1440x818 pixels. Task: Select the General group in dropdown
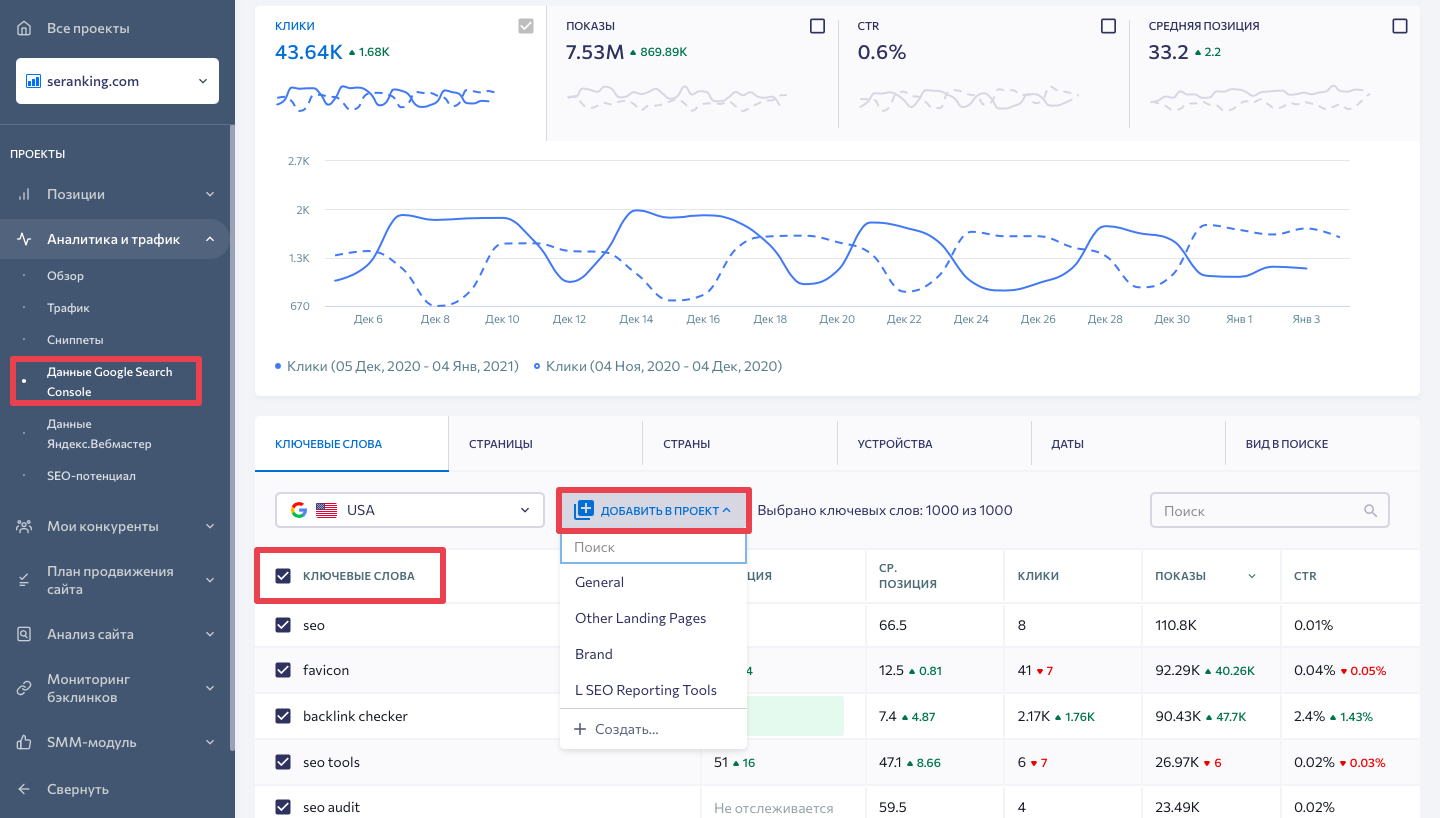[x=653, y=582]
